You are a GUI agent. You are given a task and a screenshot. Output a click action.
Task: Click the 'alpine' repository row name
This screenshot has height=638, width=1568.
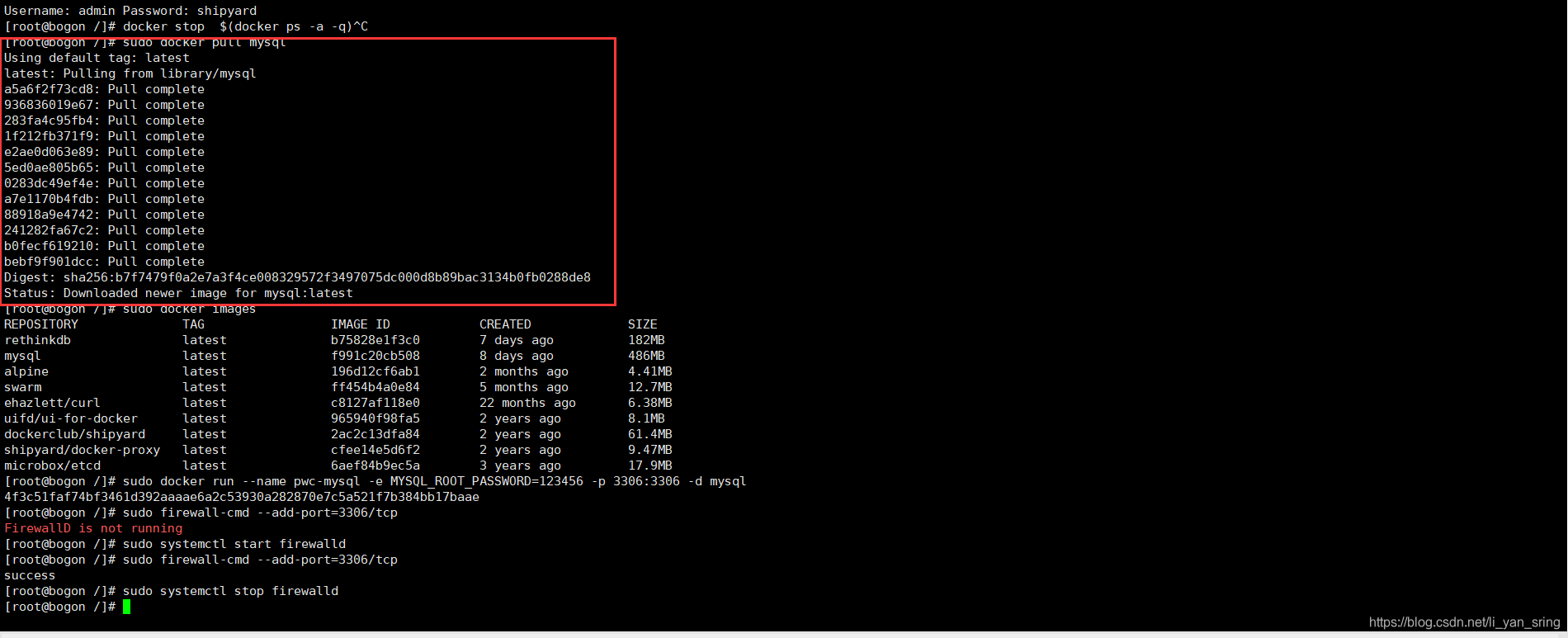[x=26, y=371]
